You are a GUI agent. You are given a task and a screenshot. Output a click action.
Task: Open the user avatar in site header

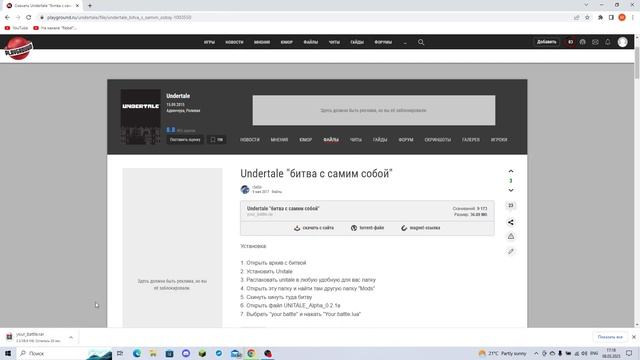coord(622,42)
